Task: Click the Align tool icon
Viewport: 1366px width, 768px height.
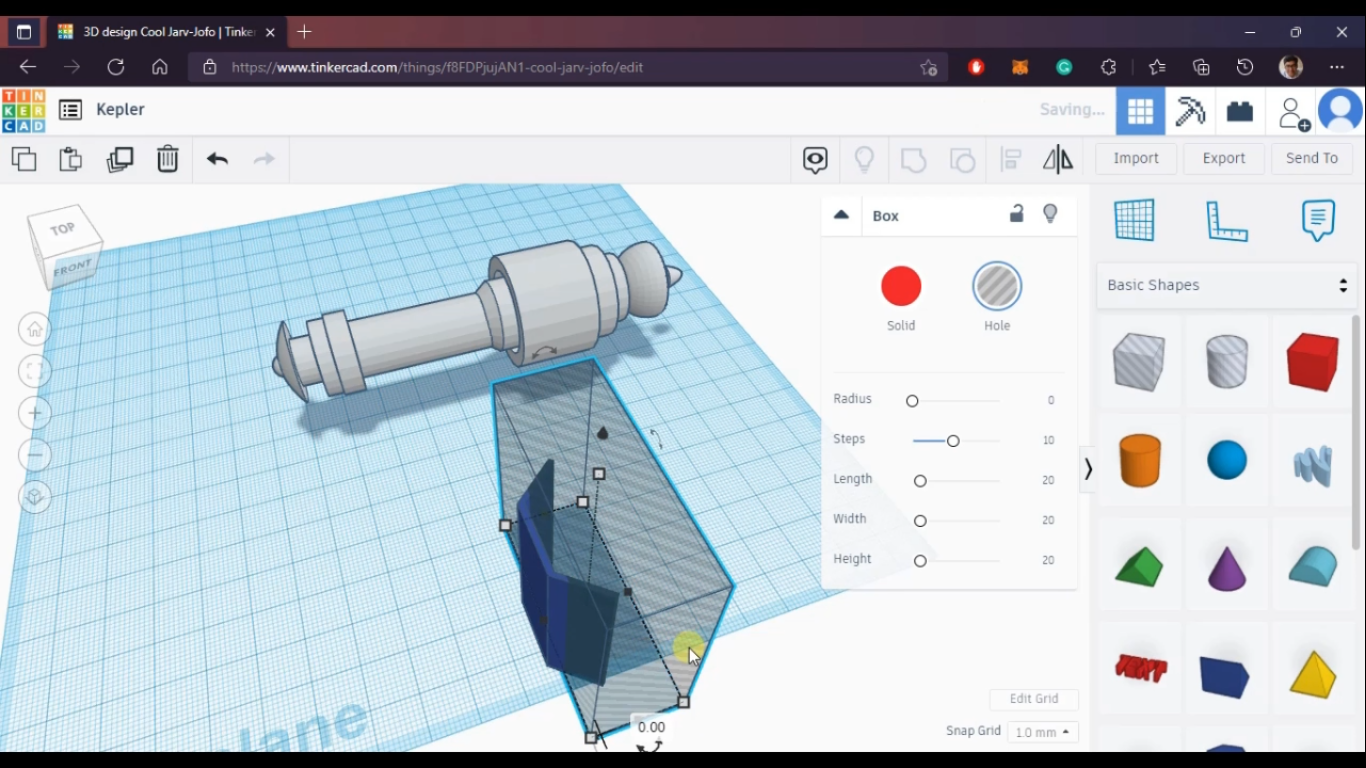Action: click(1011, 159)
